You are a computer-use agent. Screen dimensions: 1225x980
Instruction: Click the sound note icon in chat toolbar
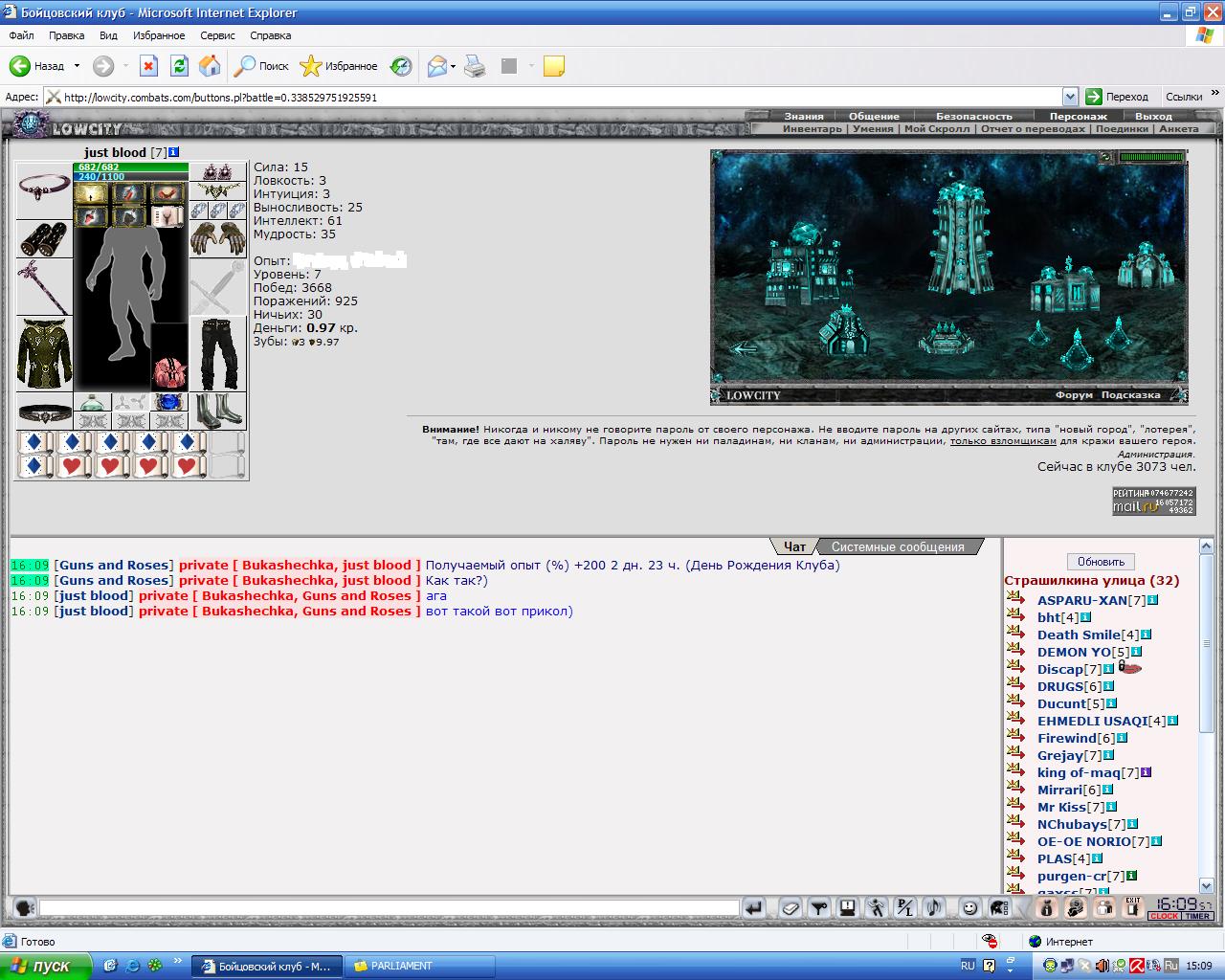tap(934, 907)
